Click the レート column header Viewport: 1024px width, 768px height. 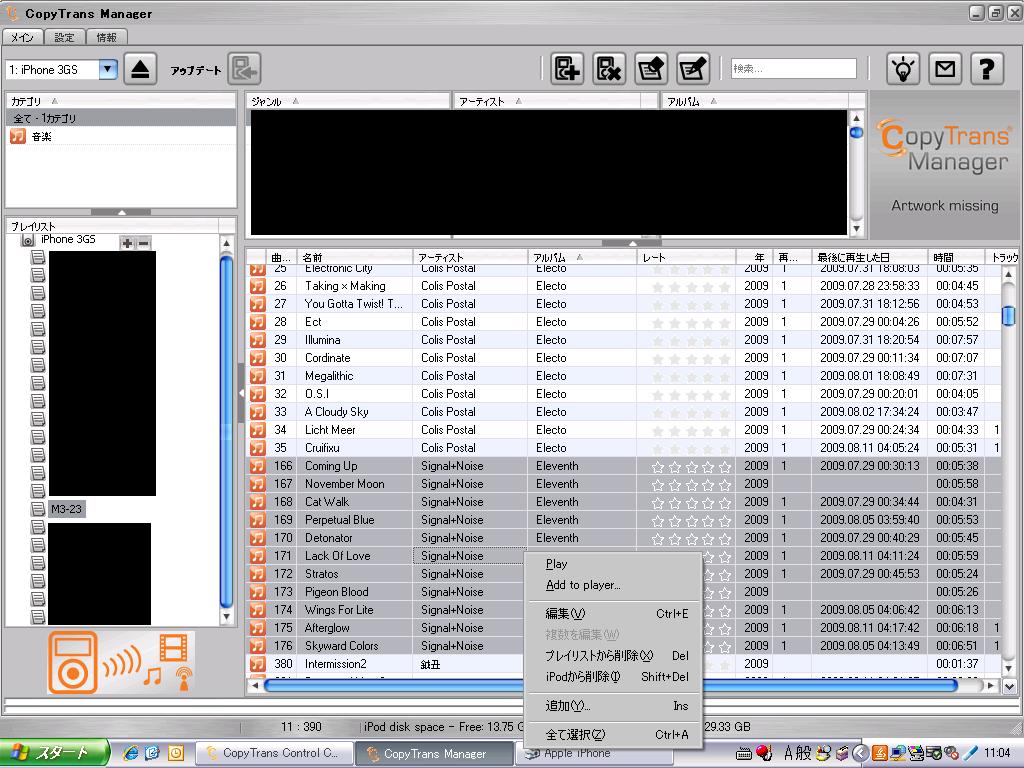click(x=686, y=257)
